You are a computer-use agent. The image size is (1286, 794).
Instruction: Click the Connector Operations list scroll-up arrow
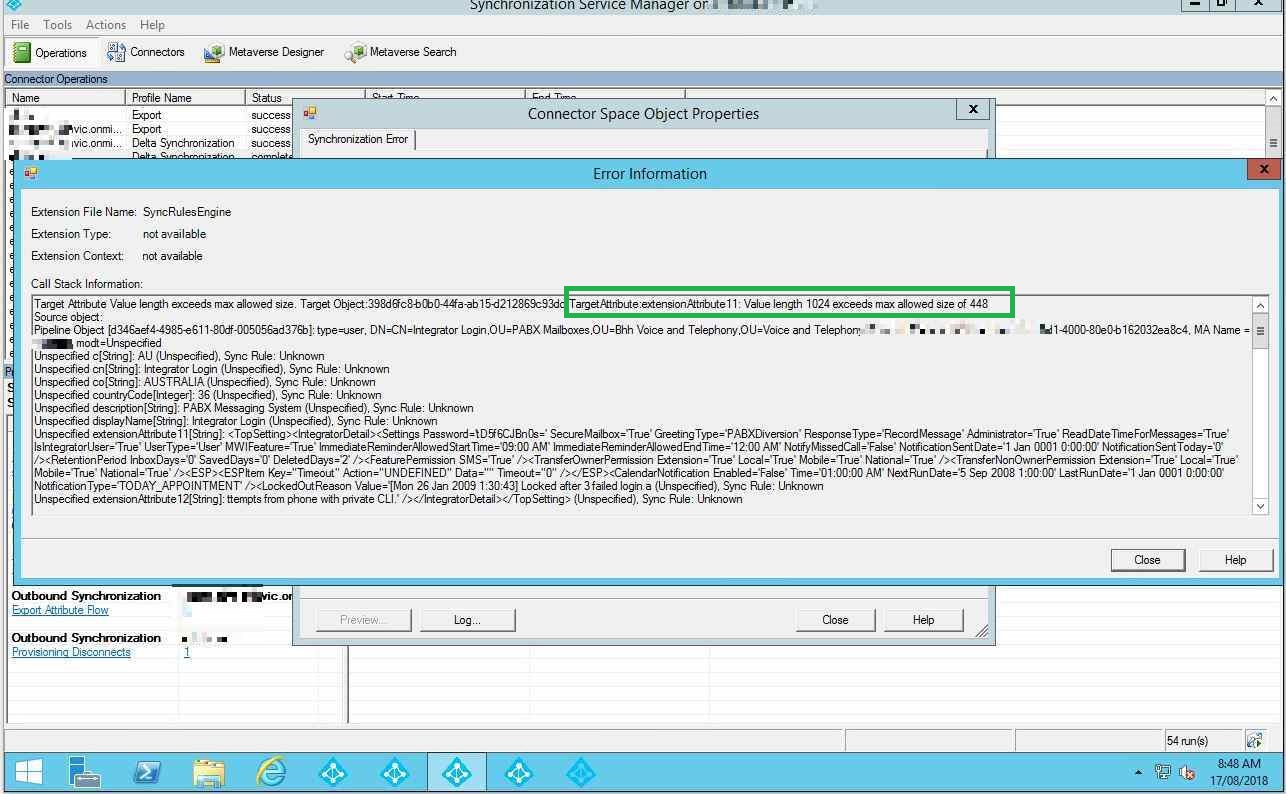[1273, 98]
